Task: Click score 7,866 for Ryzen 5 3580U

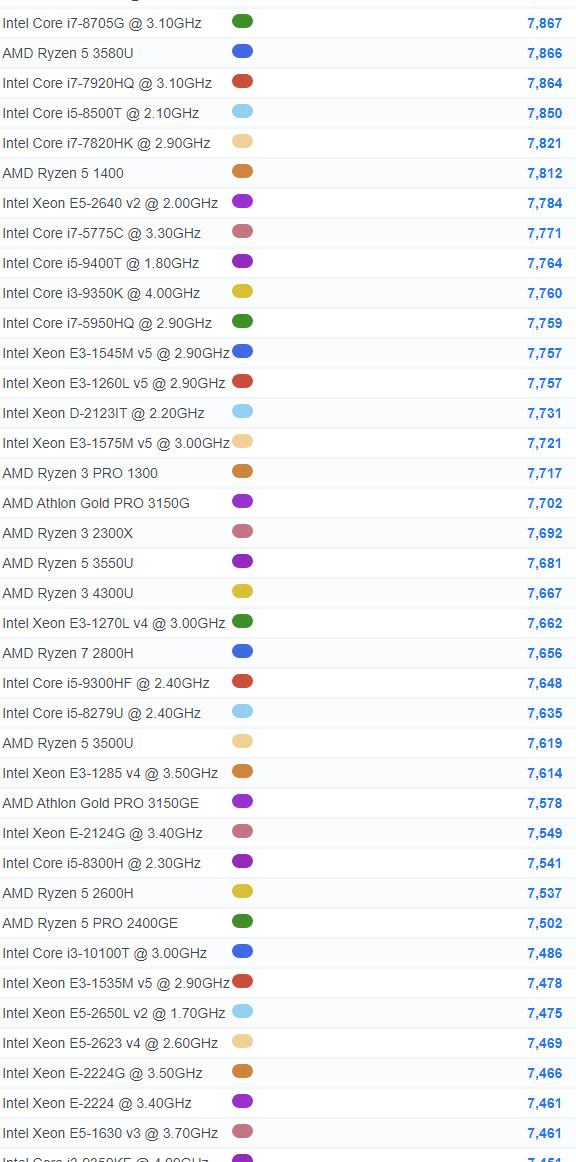Action: click(x=545, y=53)
